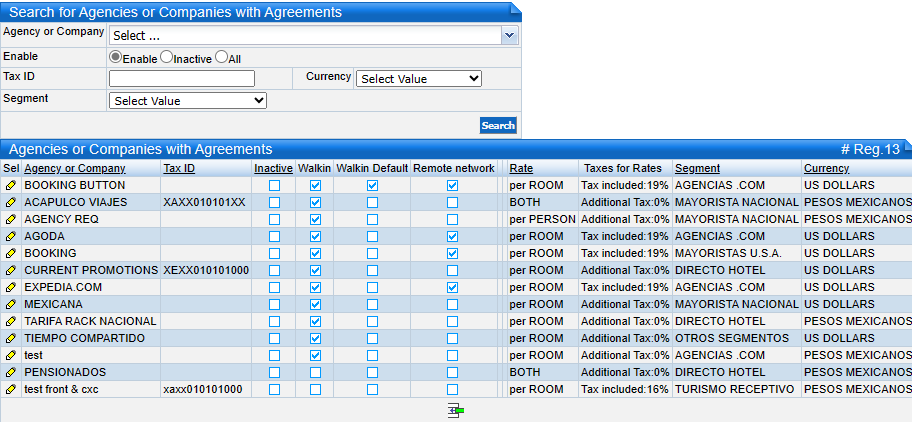
Task: Sort by Agency or Company column
Action: (x=75, y=169)
